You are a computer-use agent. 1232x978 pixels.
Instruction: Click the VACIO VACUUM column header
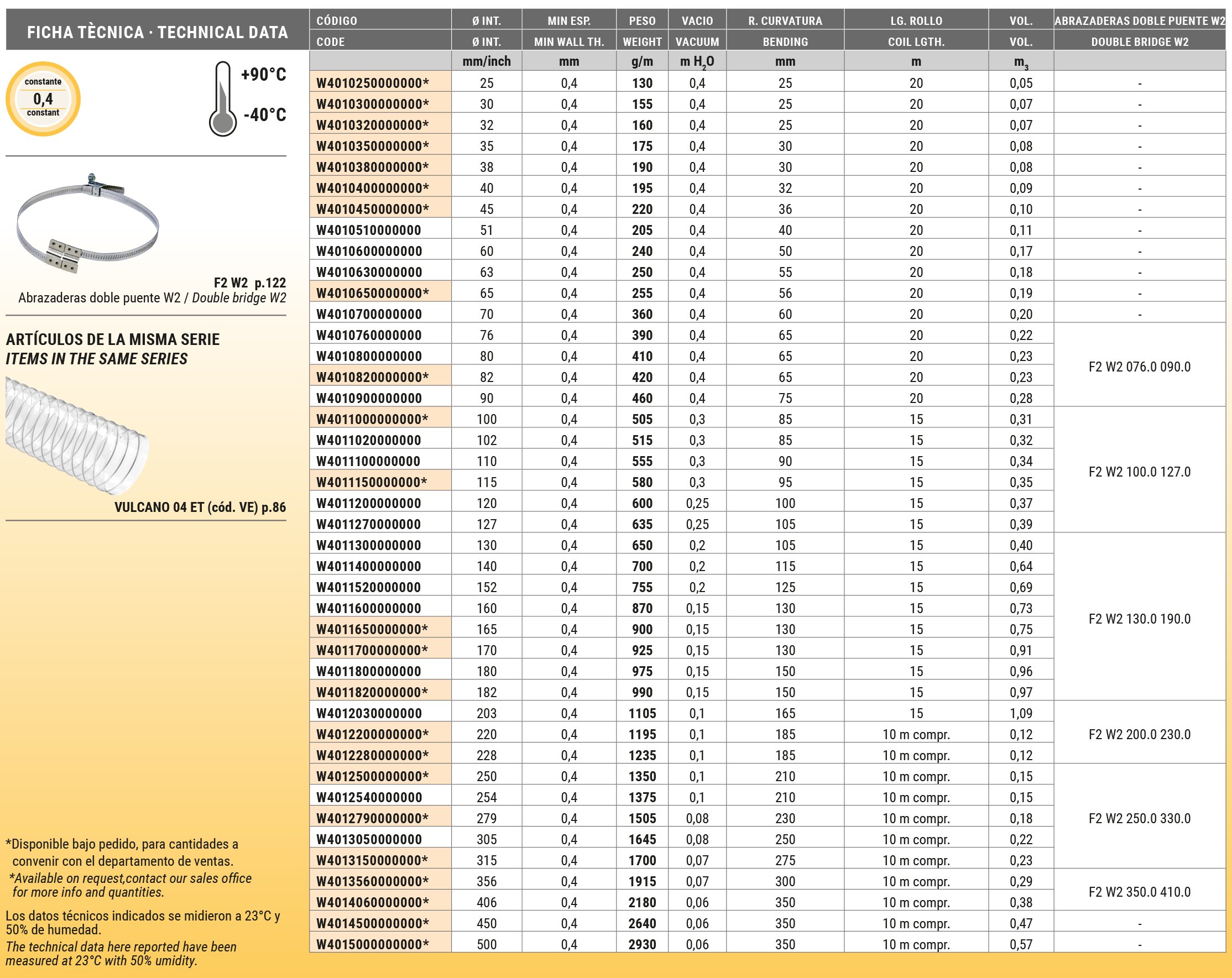697,31
